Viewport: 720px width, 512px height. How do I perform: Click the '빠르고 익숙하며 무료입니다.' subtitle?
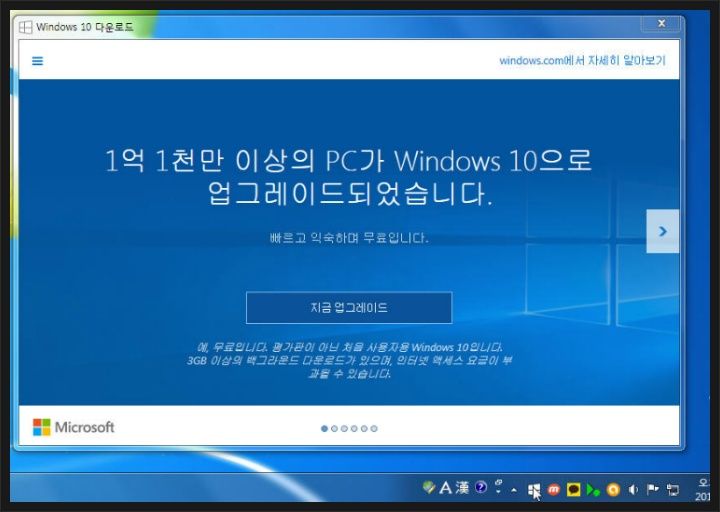(x=349, y=238)
